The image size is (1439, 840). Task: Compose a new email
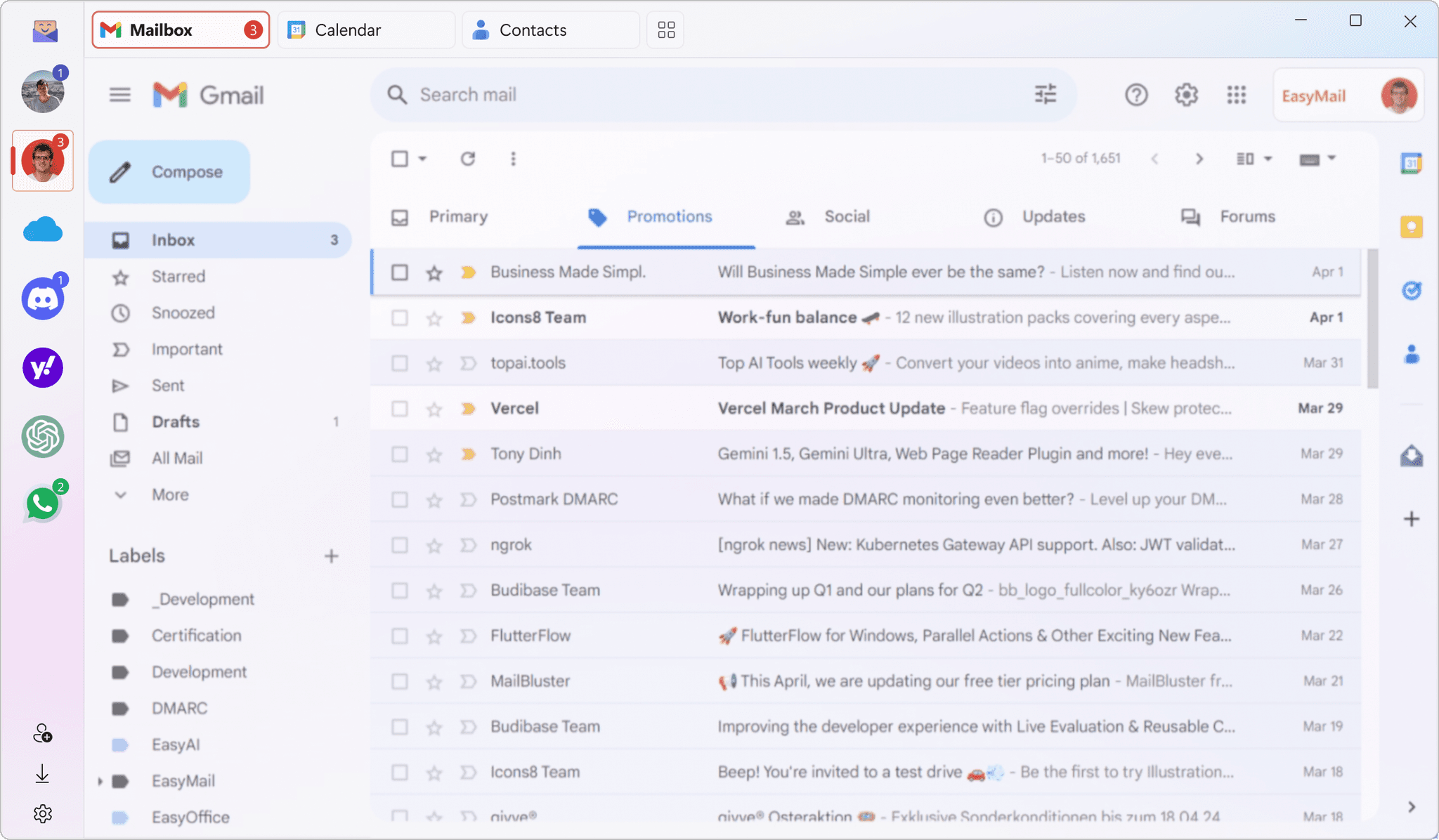click(x=169, y=172)
